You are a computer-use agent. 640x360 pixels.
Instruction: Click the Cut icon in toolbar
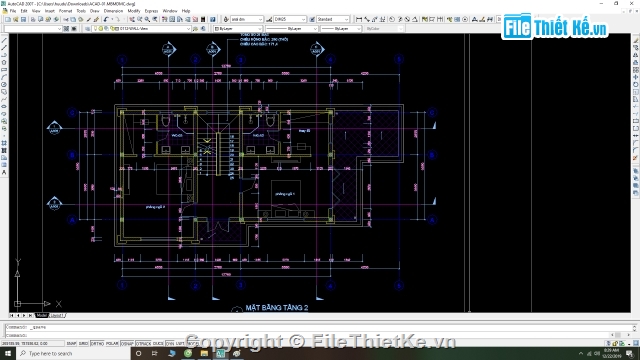(65, 19)
